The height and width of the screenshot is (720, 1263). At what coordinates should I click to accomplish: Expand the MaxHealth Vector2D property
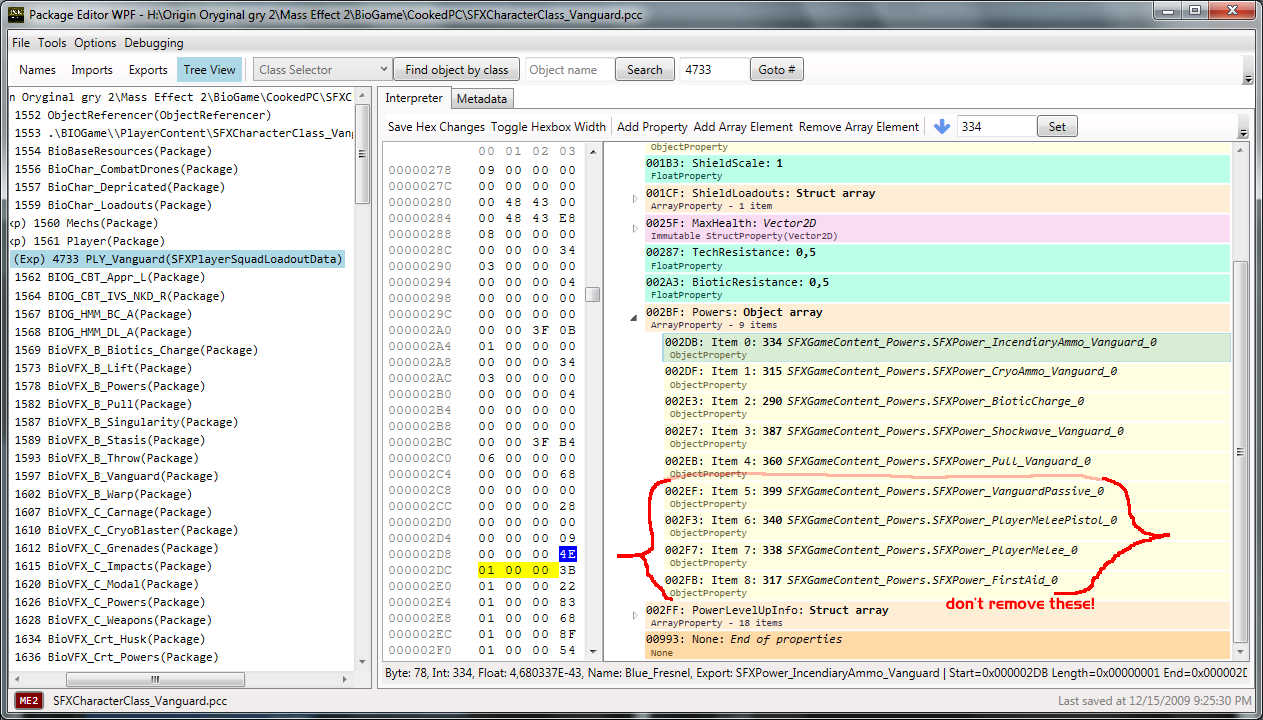click(x=635, y=229)
